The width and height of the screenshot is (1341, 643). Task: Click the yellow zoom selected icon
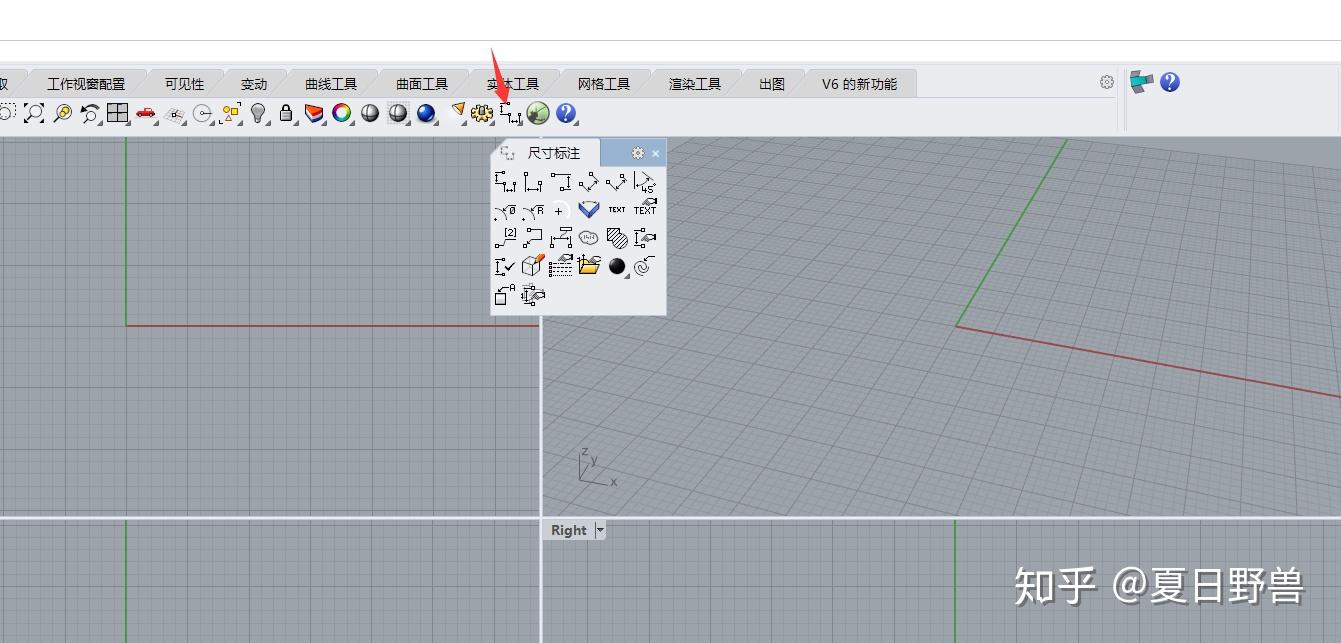pyautogui.click(x=63, y=113)
